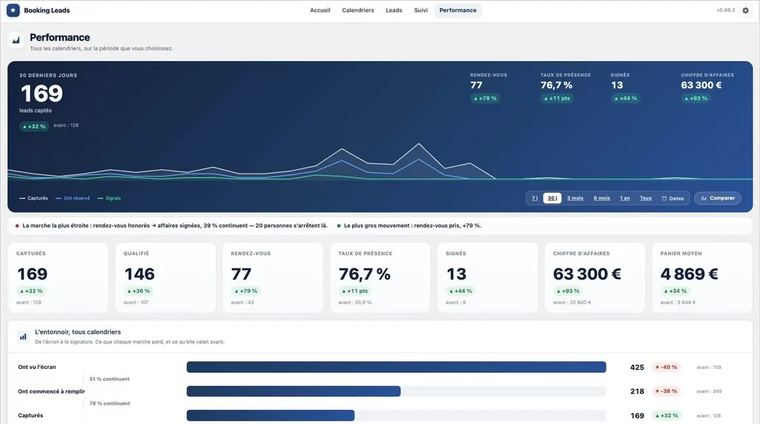760x424 pixels.
Task: Click the calendar icon in Dates button
Action: coord(665,198)
